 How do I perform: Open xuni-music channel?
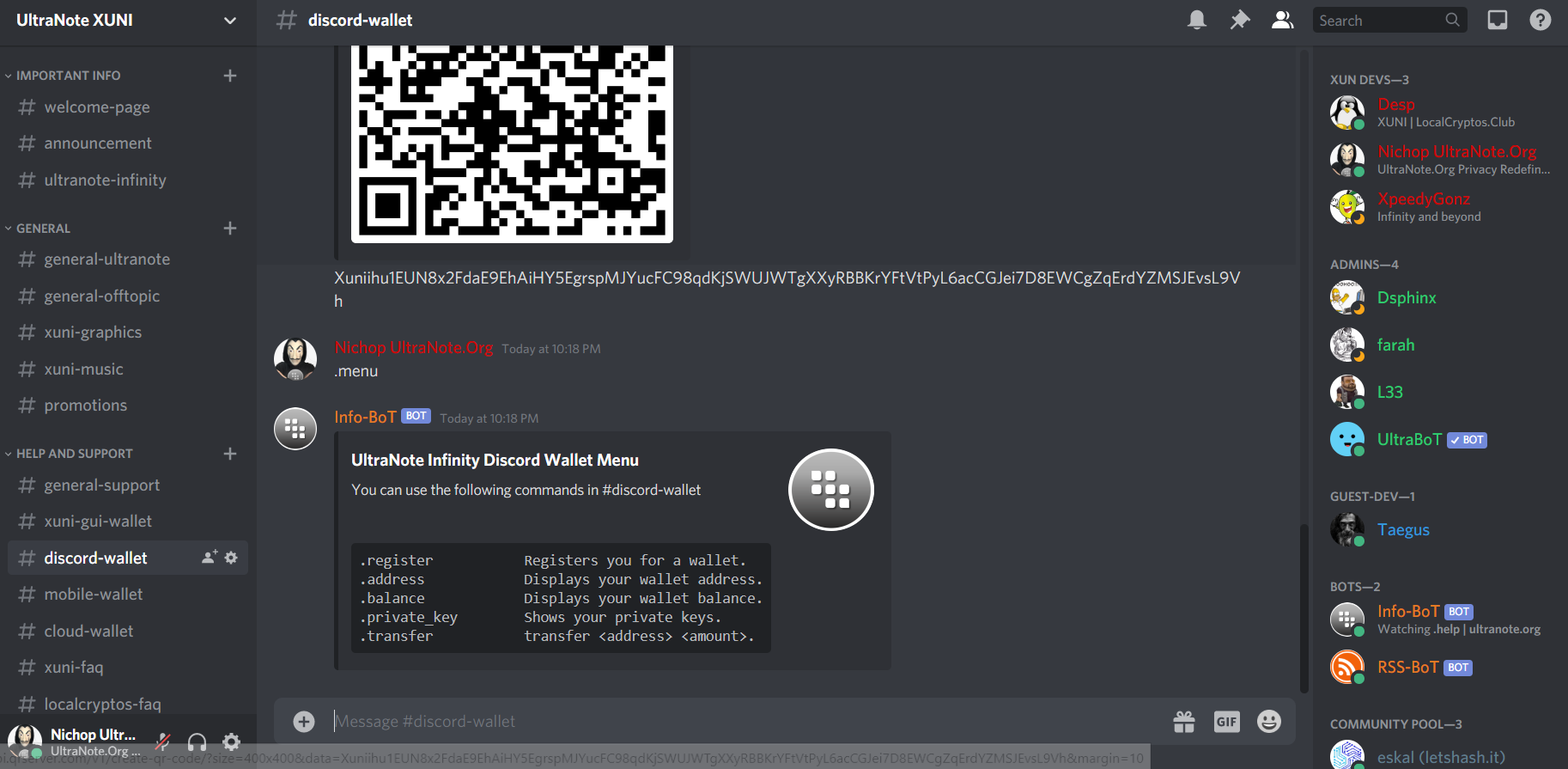tap(127, 369)
